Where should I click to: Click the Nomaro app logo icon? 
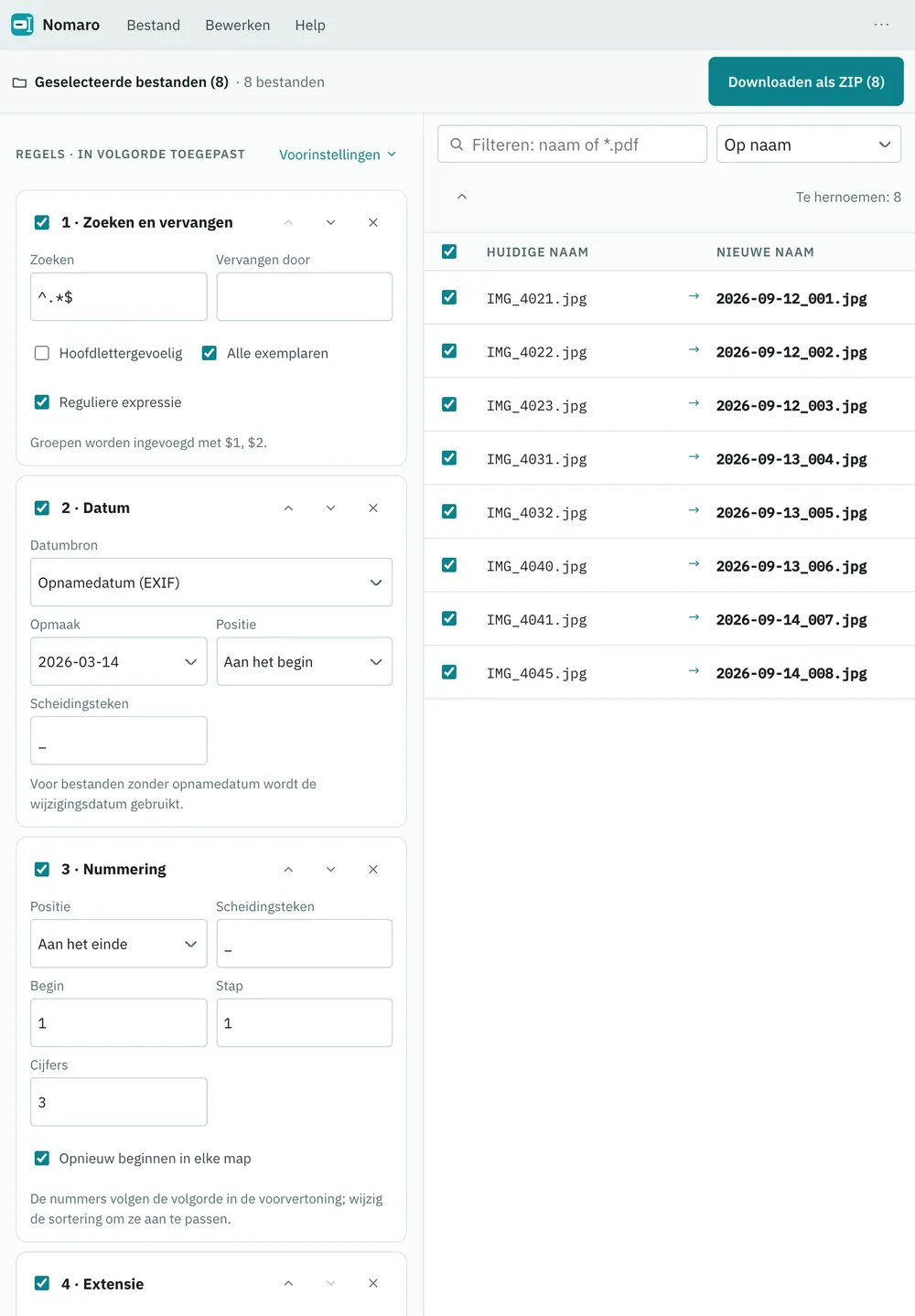[22, 25]
